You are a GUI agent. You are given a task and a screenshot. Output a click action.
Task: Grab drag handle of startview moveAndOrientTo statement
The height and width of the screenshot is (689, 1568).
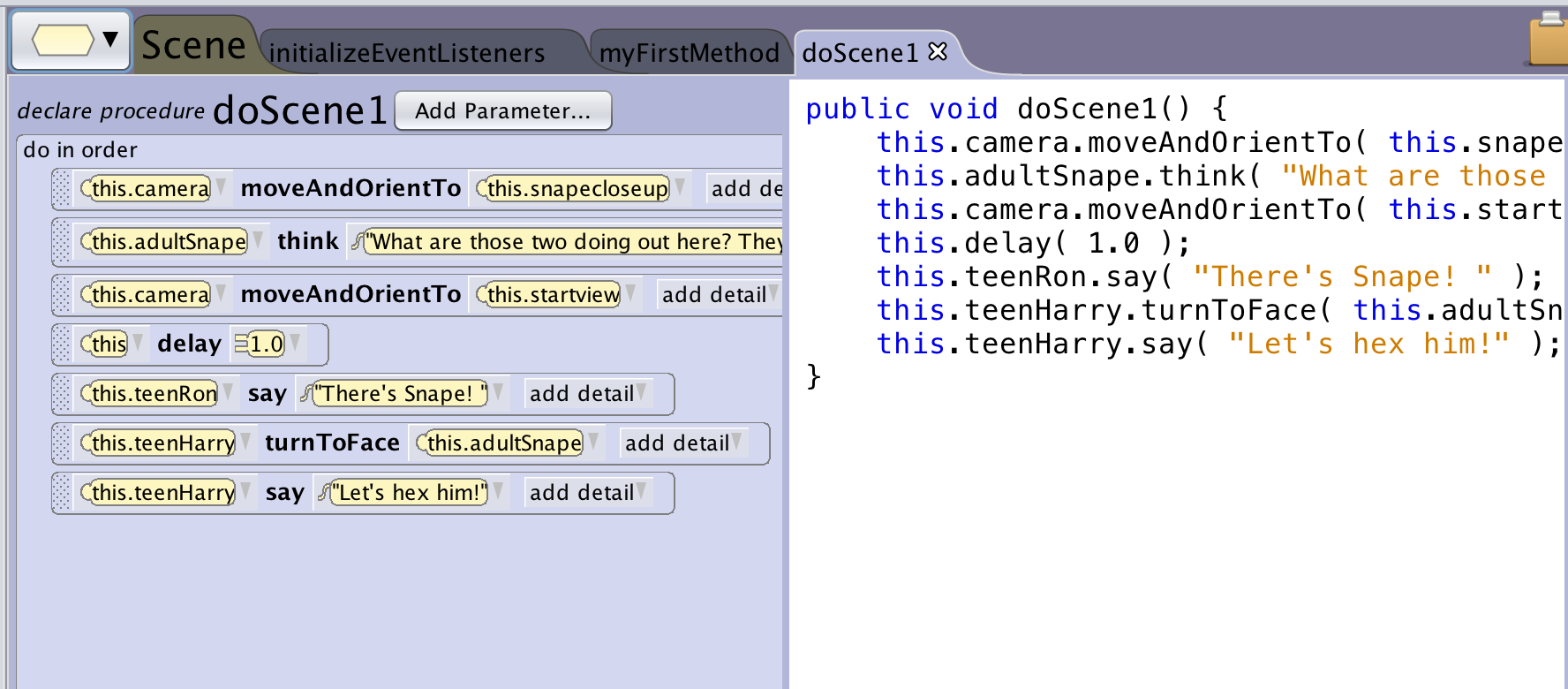coord(61,294)
